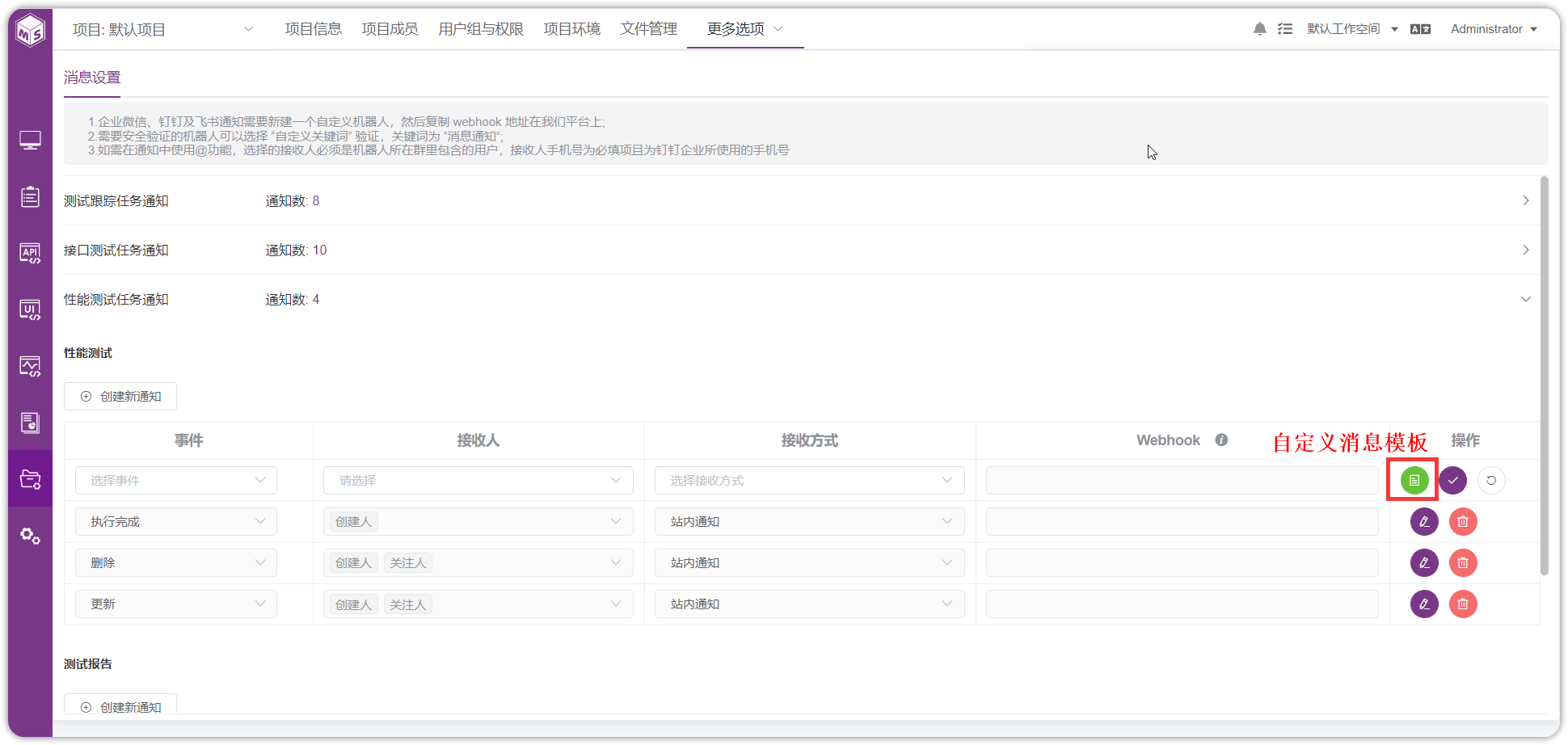Open the test tracking clipboard sidebar icon

[30, 196]
